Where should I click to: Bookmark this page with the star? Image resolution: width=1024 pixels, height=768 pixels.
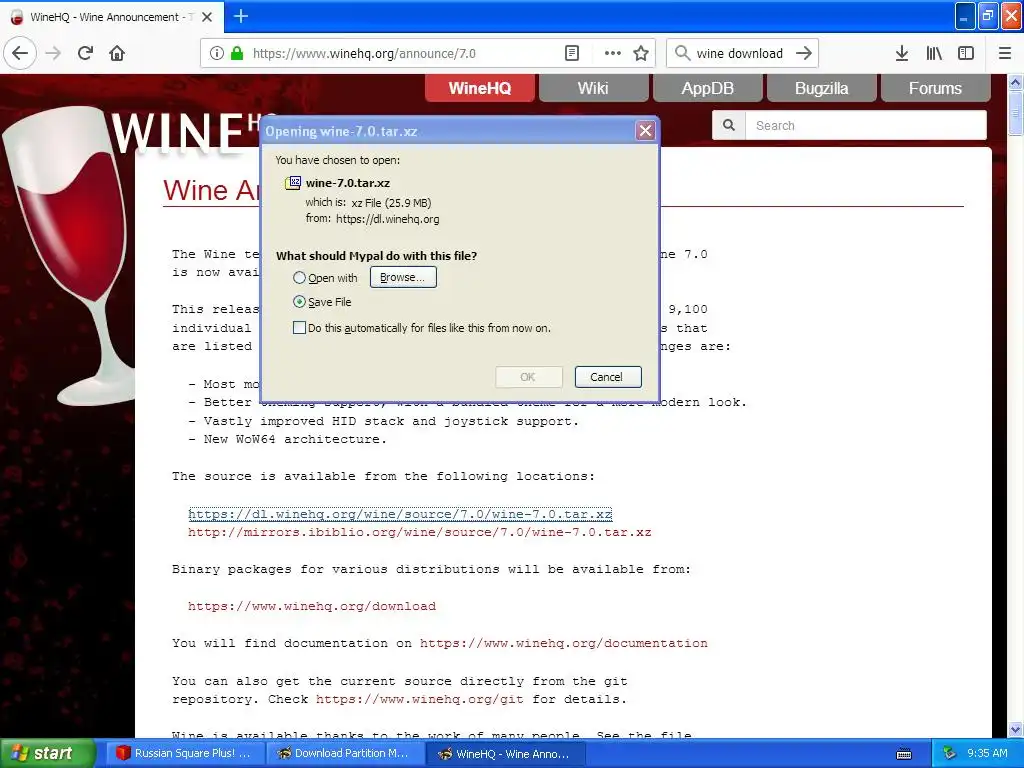click(x=641, y=53)
